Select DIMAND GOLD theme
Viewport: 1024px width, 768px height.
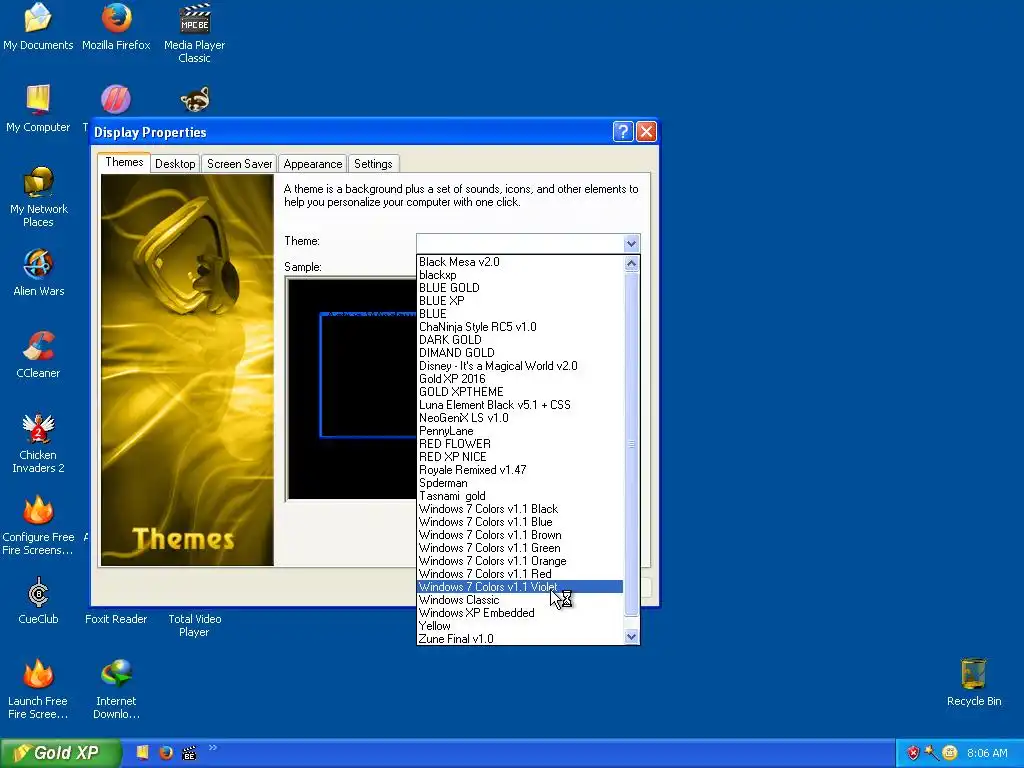click(520, 353)
